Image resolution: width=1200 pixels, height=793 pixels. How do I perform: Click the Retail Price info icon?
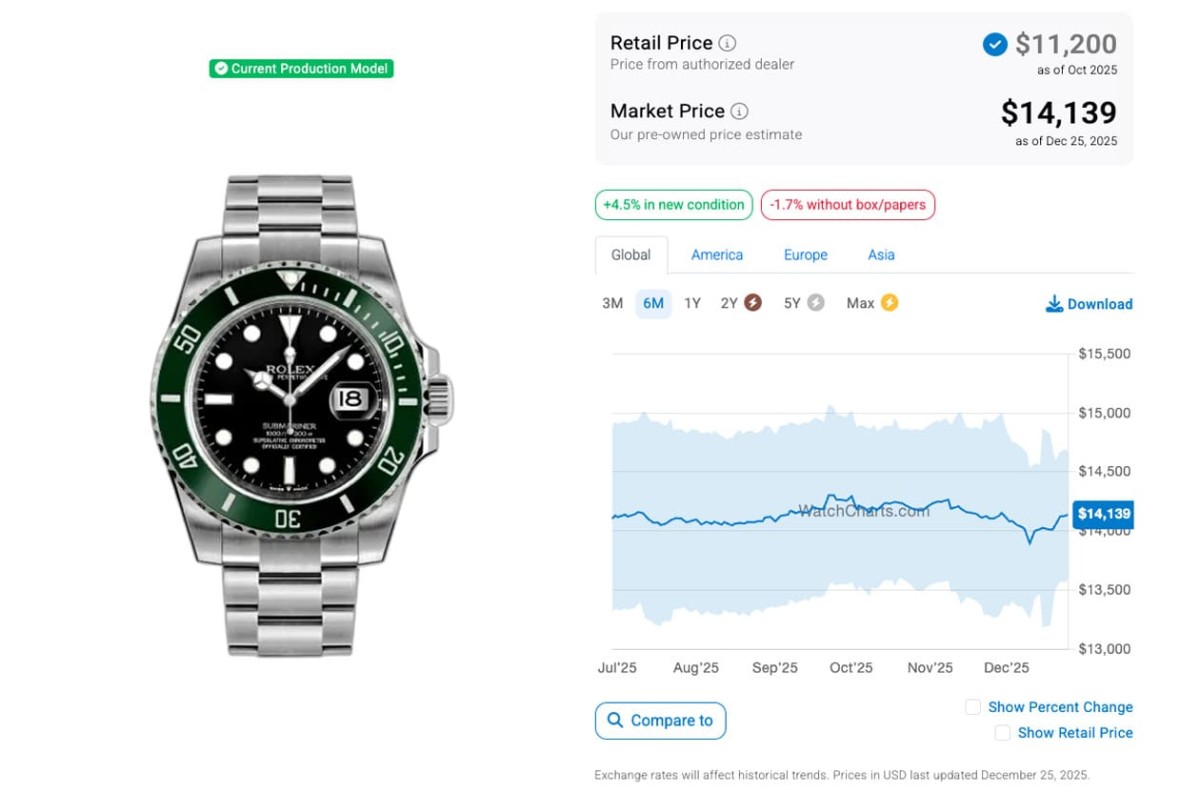coord(728,43)
